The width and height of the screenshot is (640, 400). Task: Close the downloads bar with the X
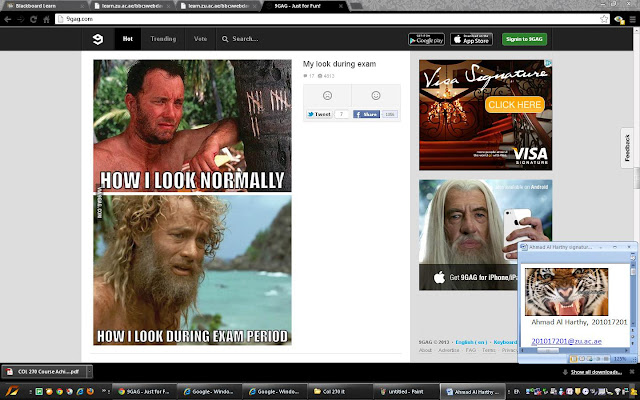click(x=632, y=372)
